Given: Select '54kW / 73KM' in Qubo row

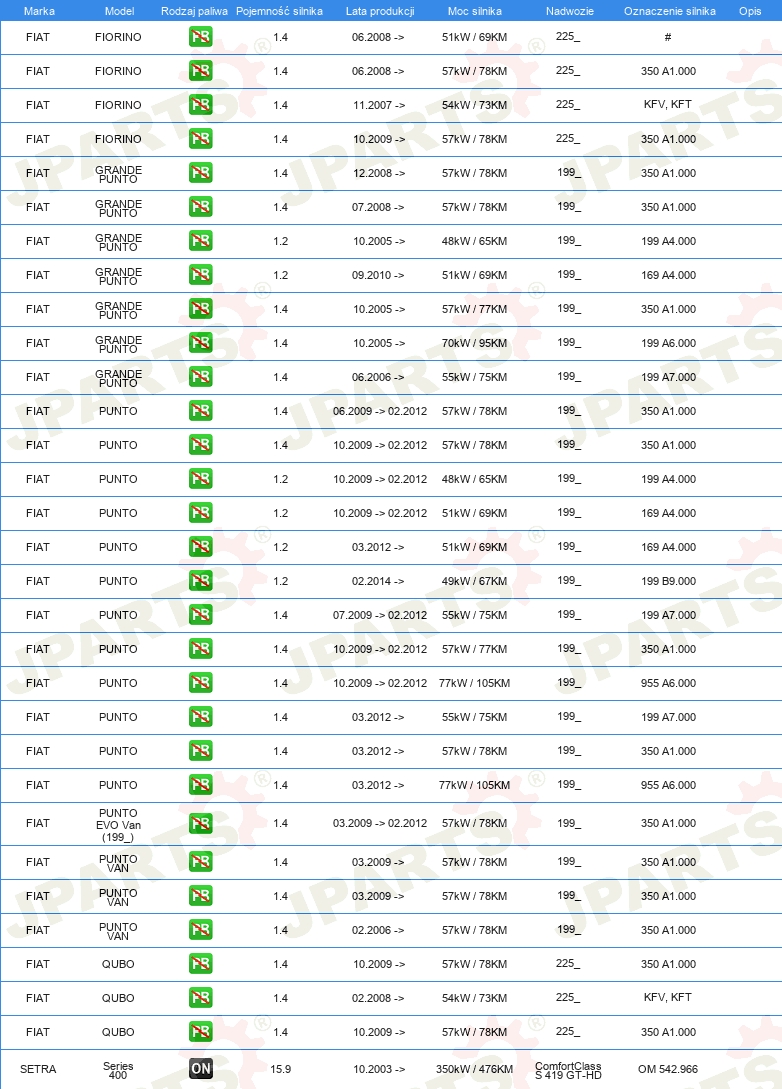Looking at the screenshot, I should (474, 998).
